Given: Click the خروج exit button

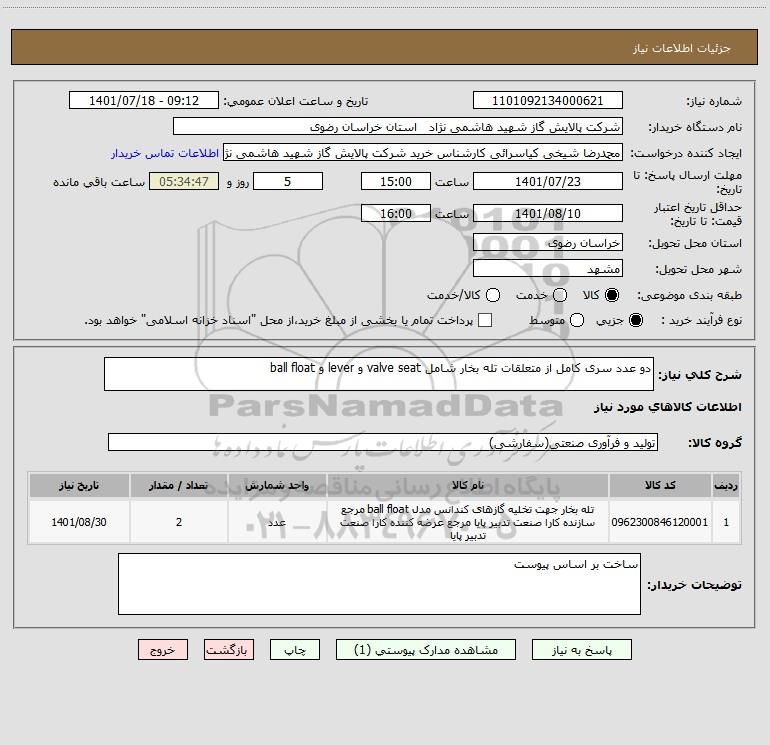Looking at the screenshot, I should click(163, 650).
